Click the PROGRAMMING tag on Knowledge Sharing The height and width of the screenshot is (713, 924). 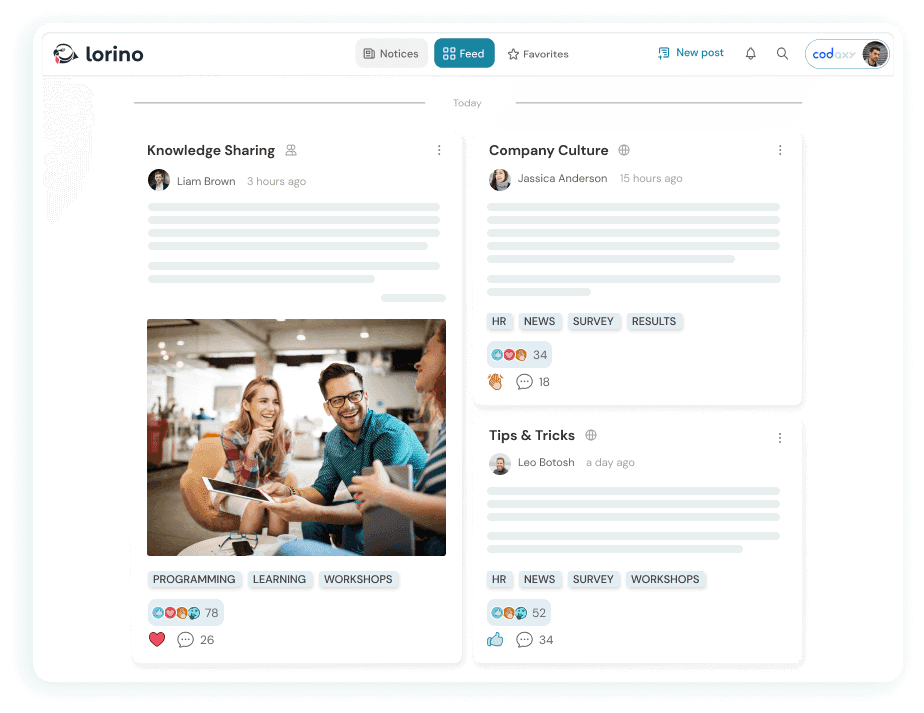tap(194, 579)
